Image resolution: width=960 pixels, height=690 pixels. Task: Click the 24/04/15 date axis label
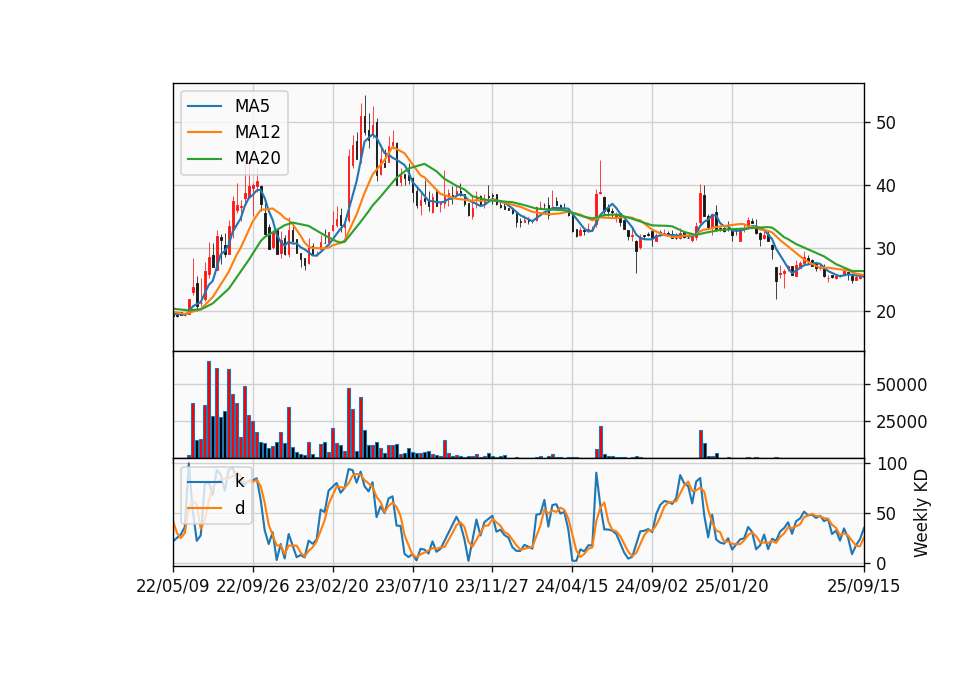(x=572, y=586)
